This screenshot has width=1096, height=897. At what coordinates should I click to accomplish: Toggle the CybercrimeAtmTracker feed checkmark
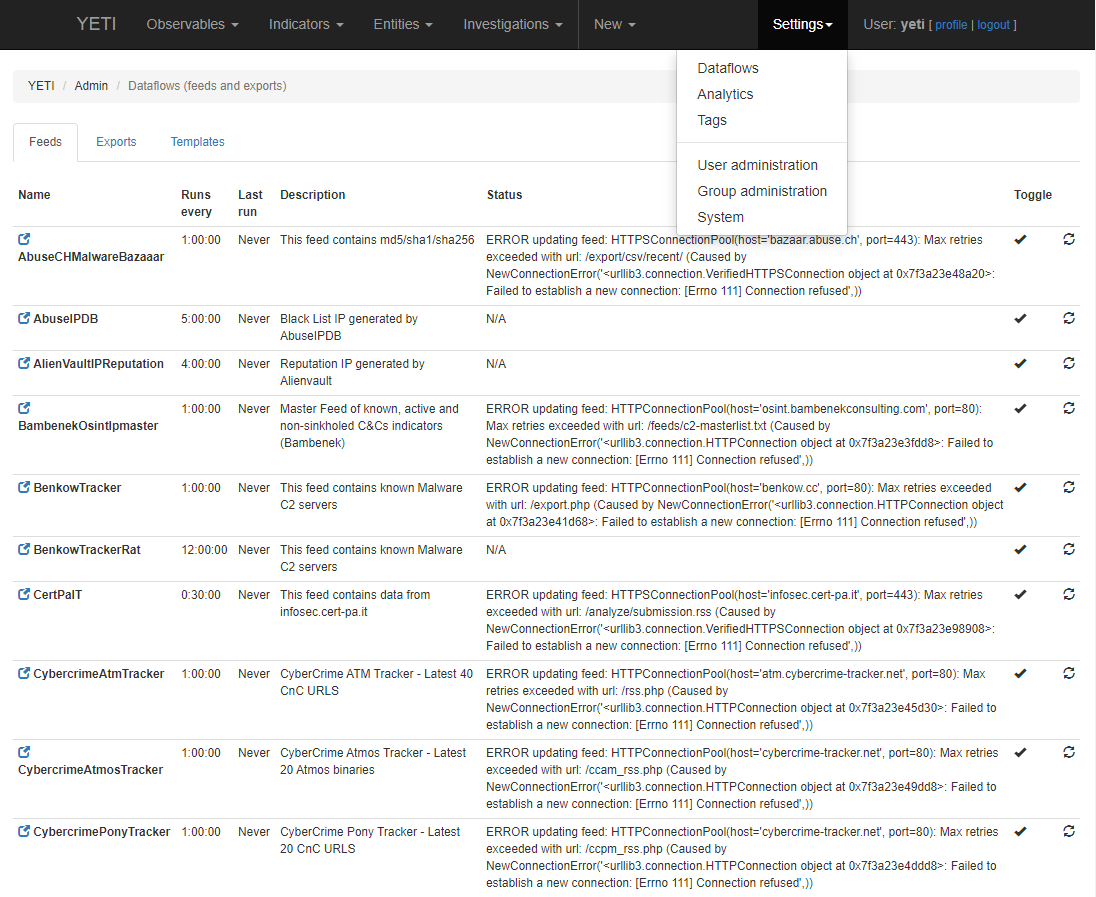pyautogui.click(x=1021, y=673)
